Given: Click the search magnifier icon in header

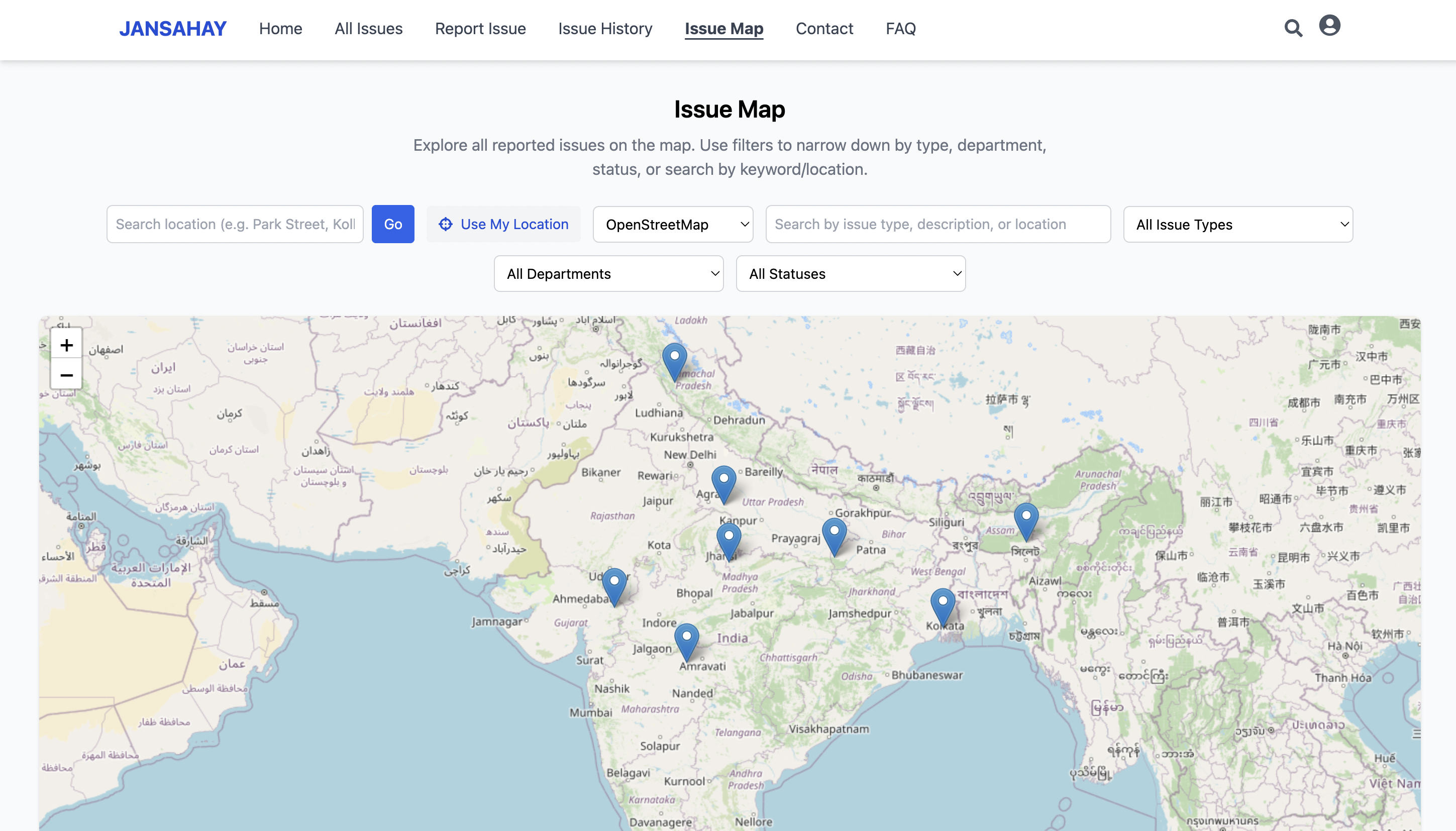Looking at the screenshot, I should click(x=1293, y=28).
